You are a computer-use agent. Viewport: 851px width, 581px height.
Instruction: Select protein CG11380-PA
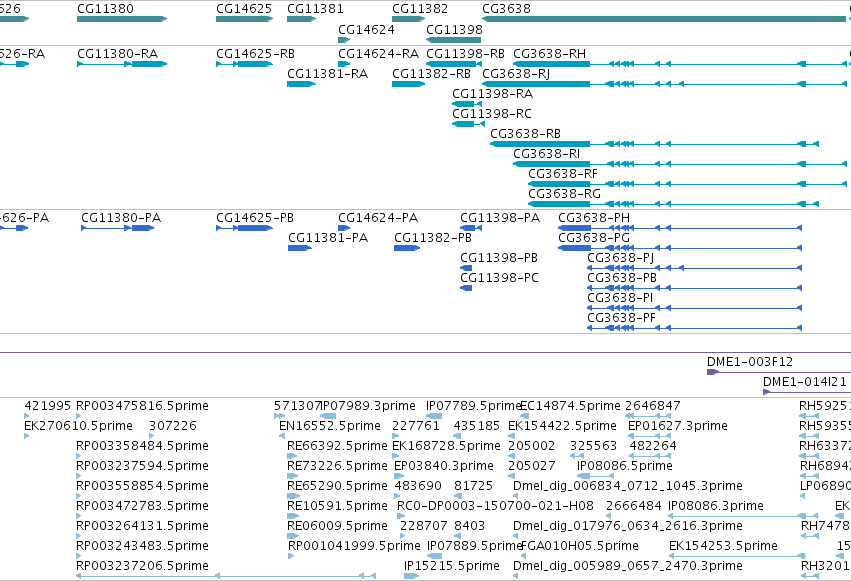pos(118,228)
